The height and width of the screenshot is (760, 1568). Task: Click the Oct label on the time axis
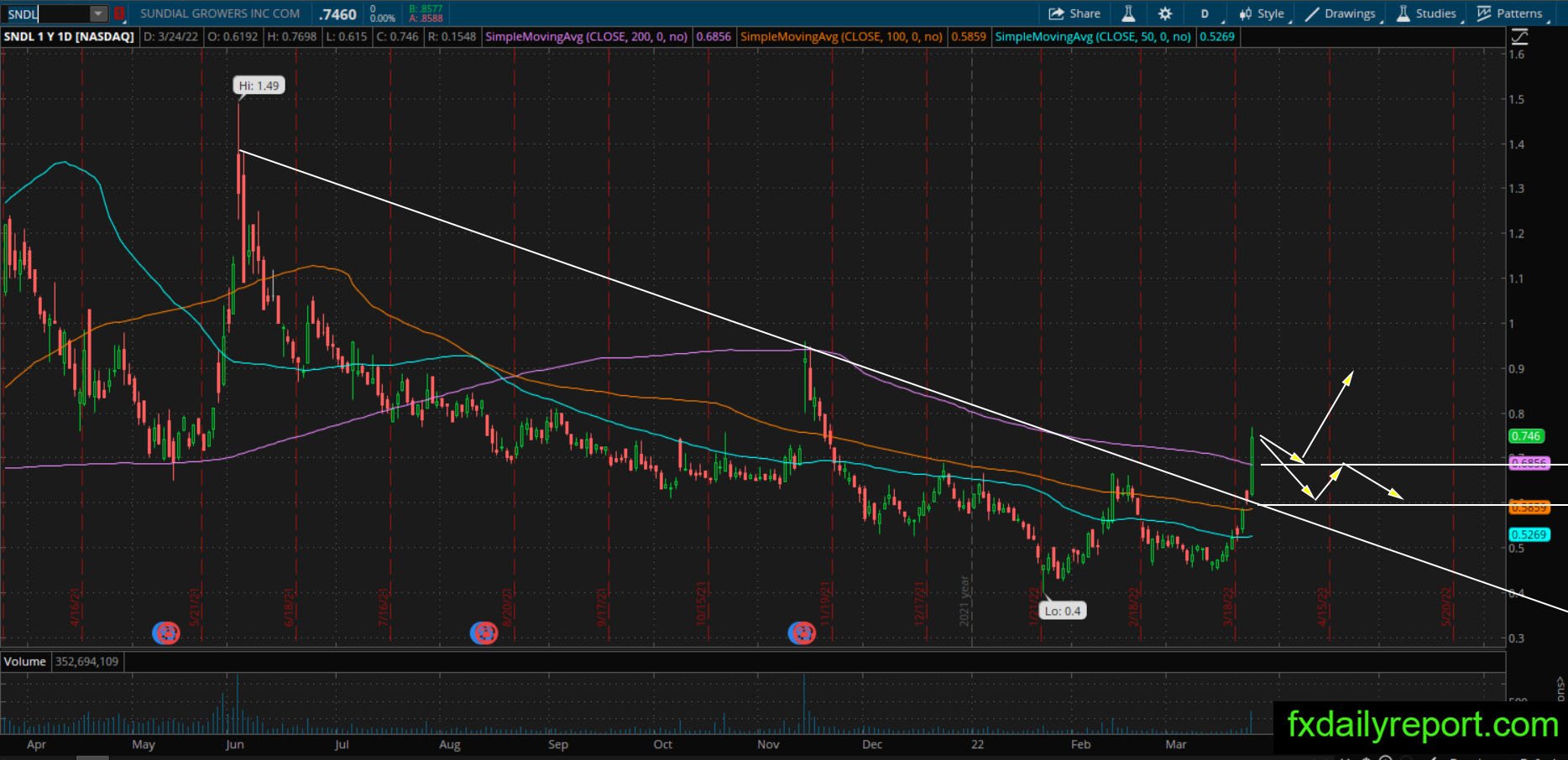tap(663, 745)
